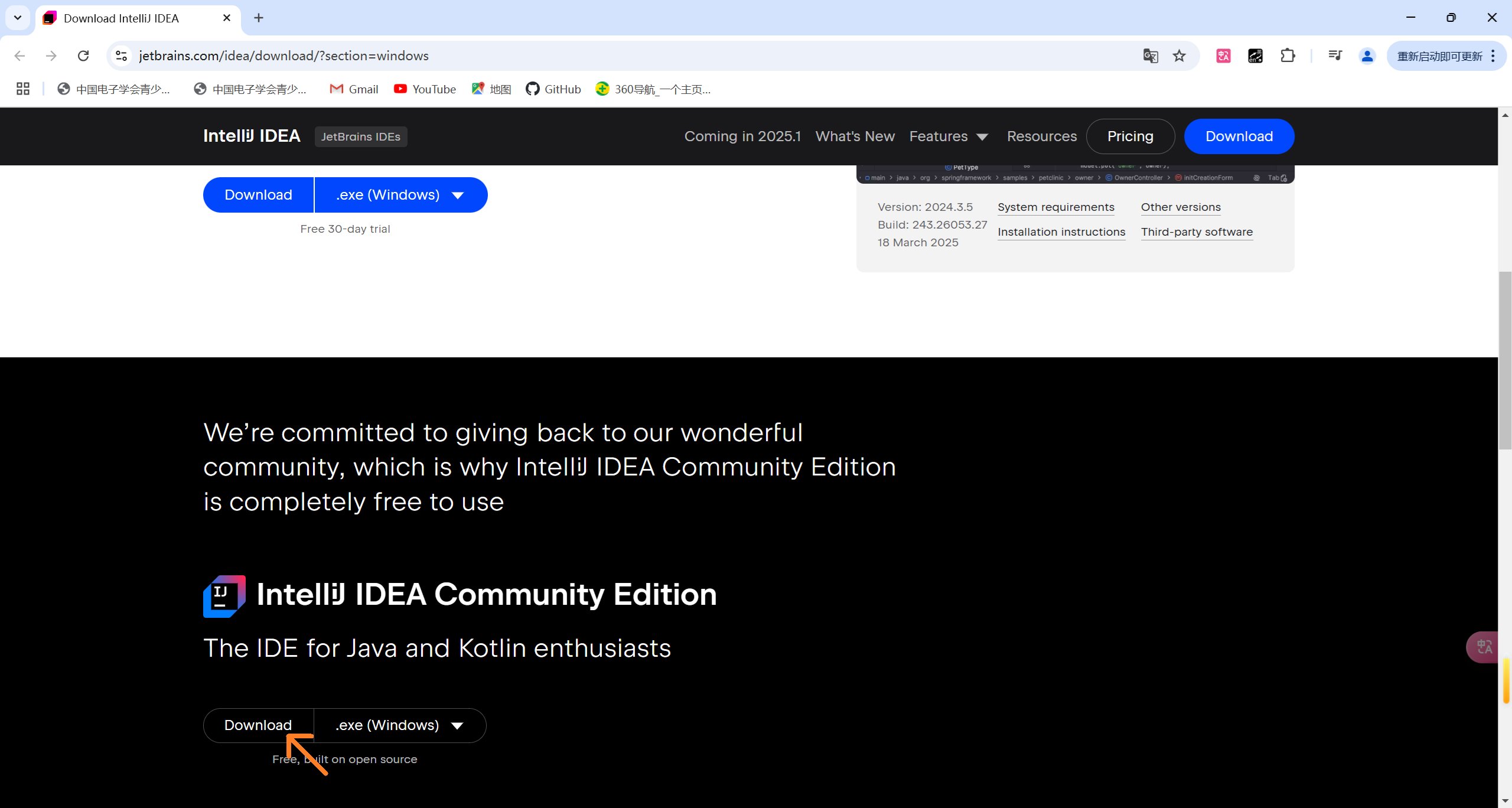Open Resources in navigation
Viewport: 1512px width, 808px height.
1041,136
